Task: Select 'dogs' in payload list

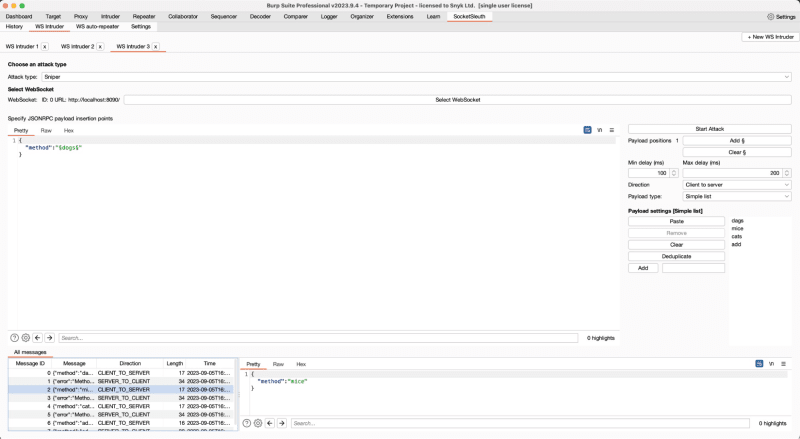Action: point(737,221)
